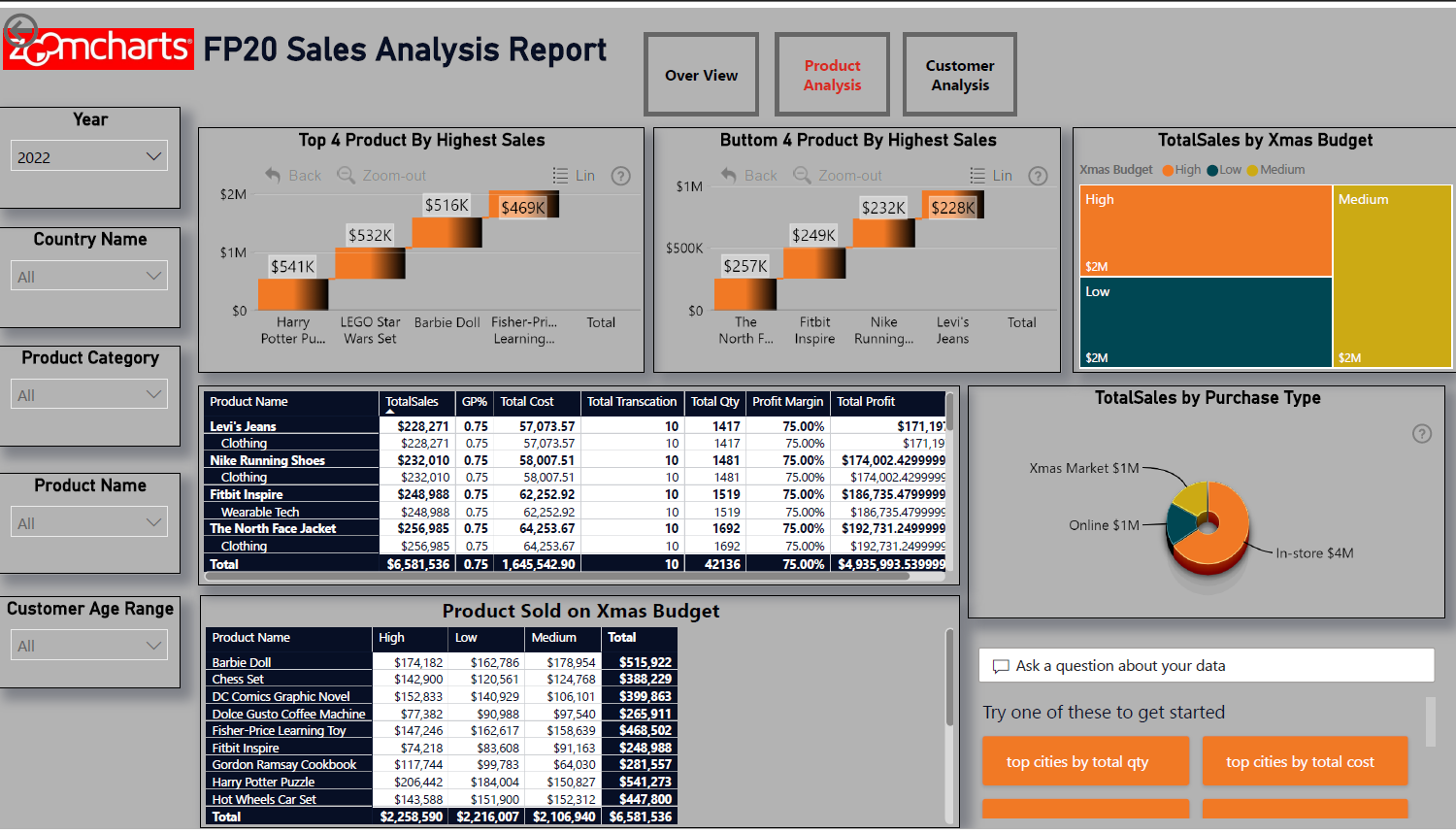This screenshot has height=834, width=1456.
Task: Click Zoom-out magnifier in Buttom 4 Product chart
Action: 802,176
